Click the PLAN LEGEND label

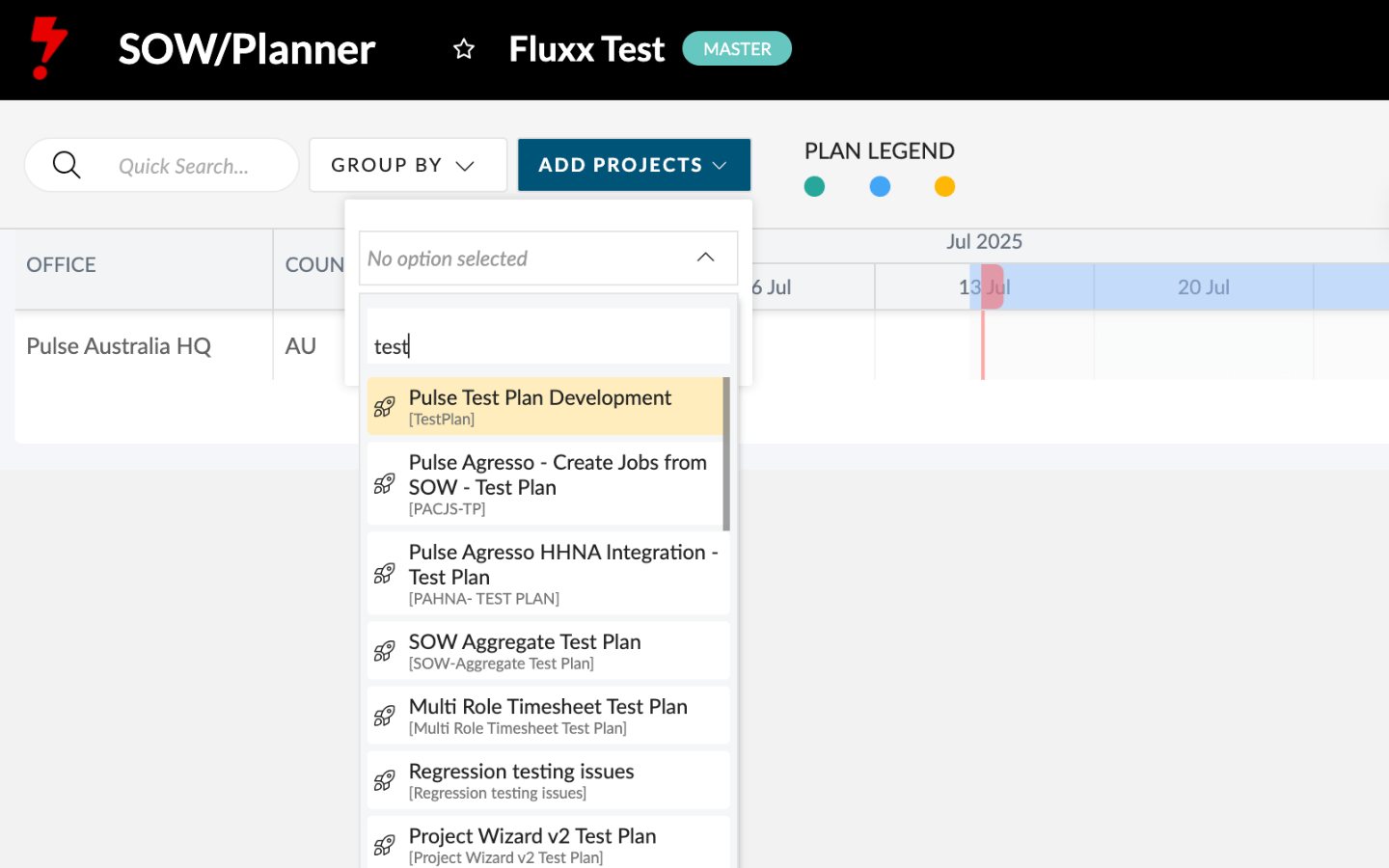(880, 151)
